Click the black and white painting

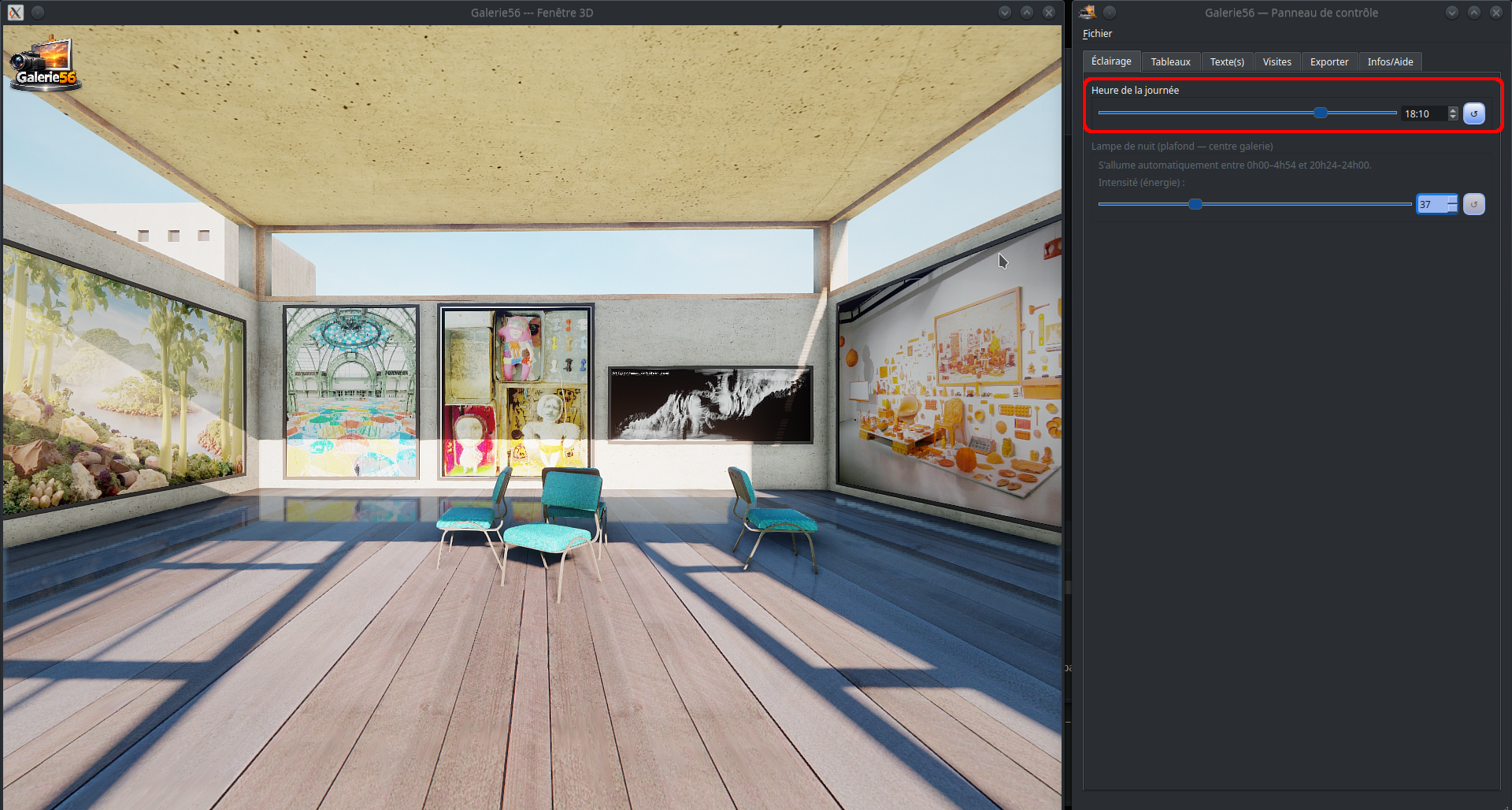710,403
